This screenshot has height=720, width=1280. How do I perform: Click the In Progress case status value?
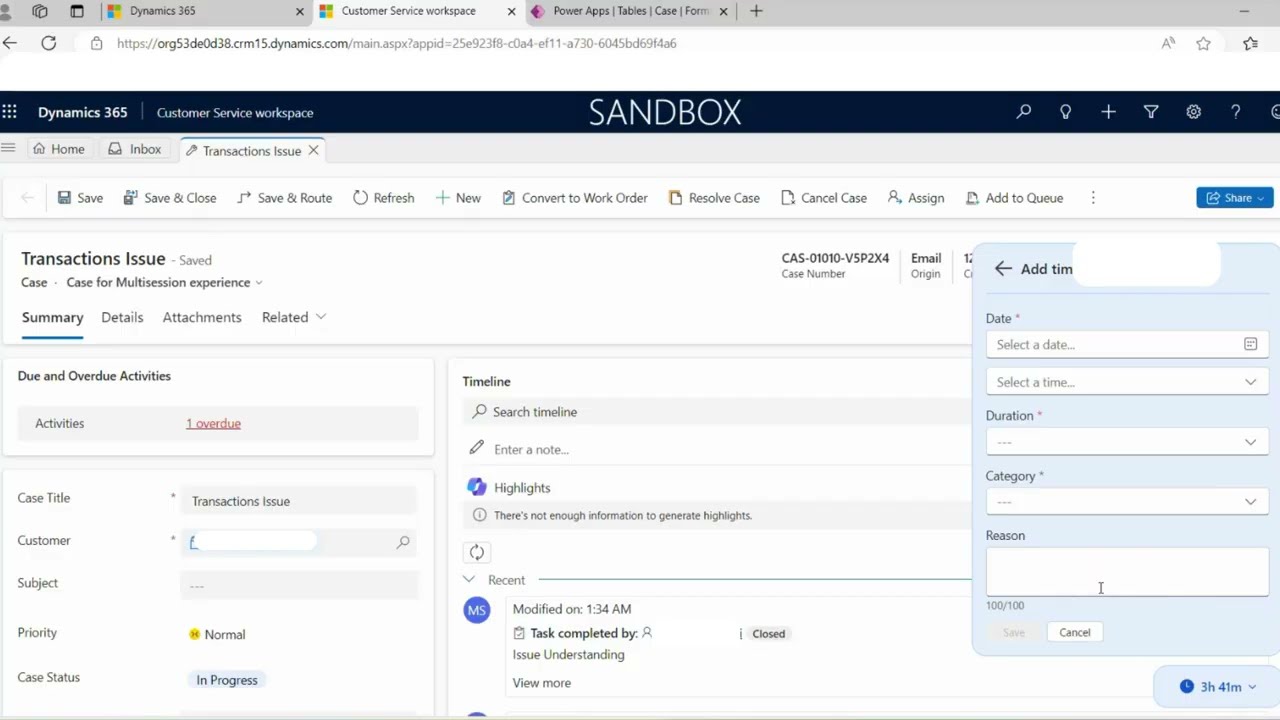(227, 680)
